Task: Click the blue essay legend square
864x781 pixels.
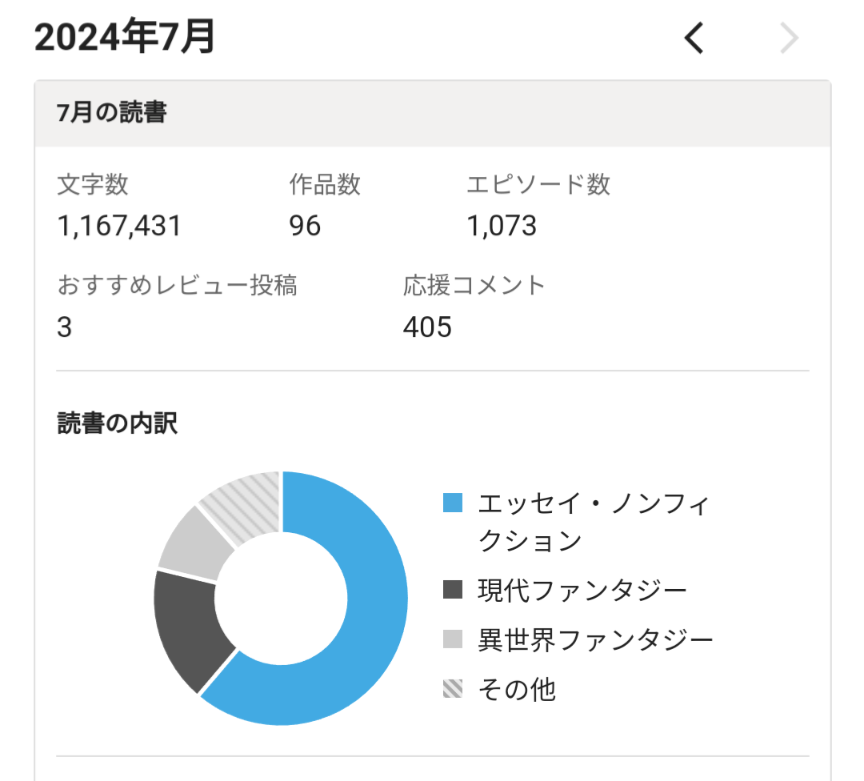Action: click(453, 502)
